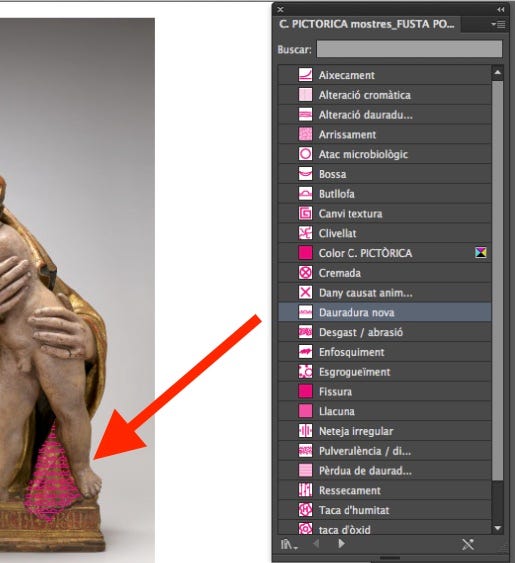Choose the Cremada swatch icon
Screen dimensions: 515x563
305,273
